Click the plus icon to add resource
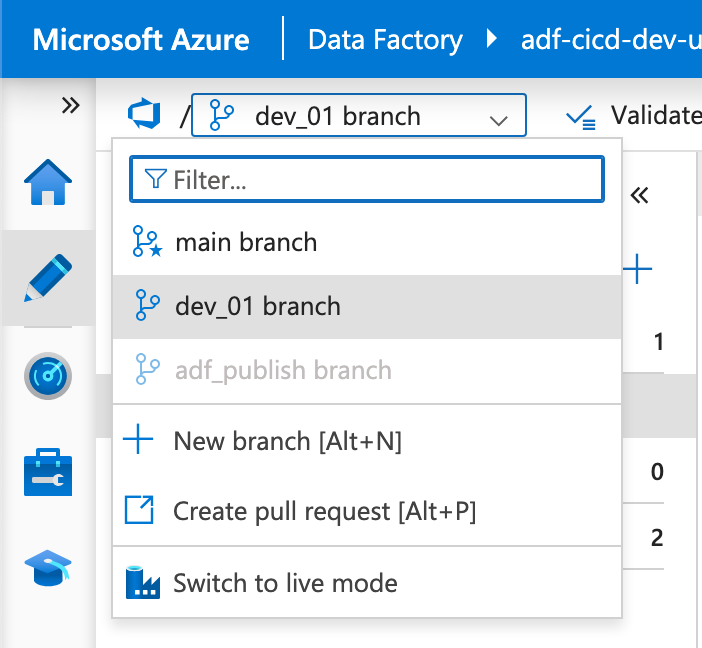 coord(638,269)
